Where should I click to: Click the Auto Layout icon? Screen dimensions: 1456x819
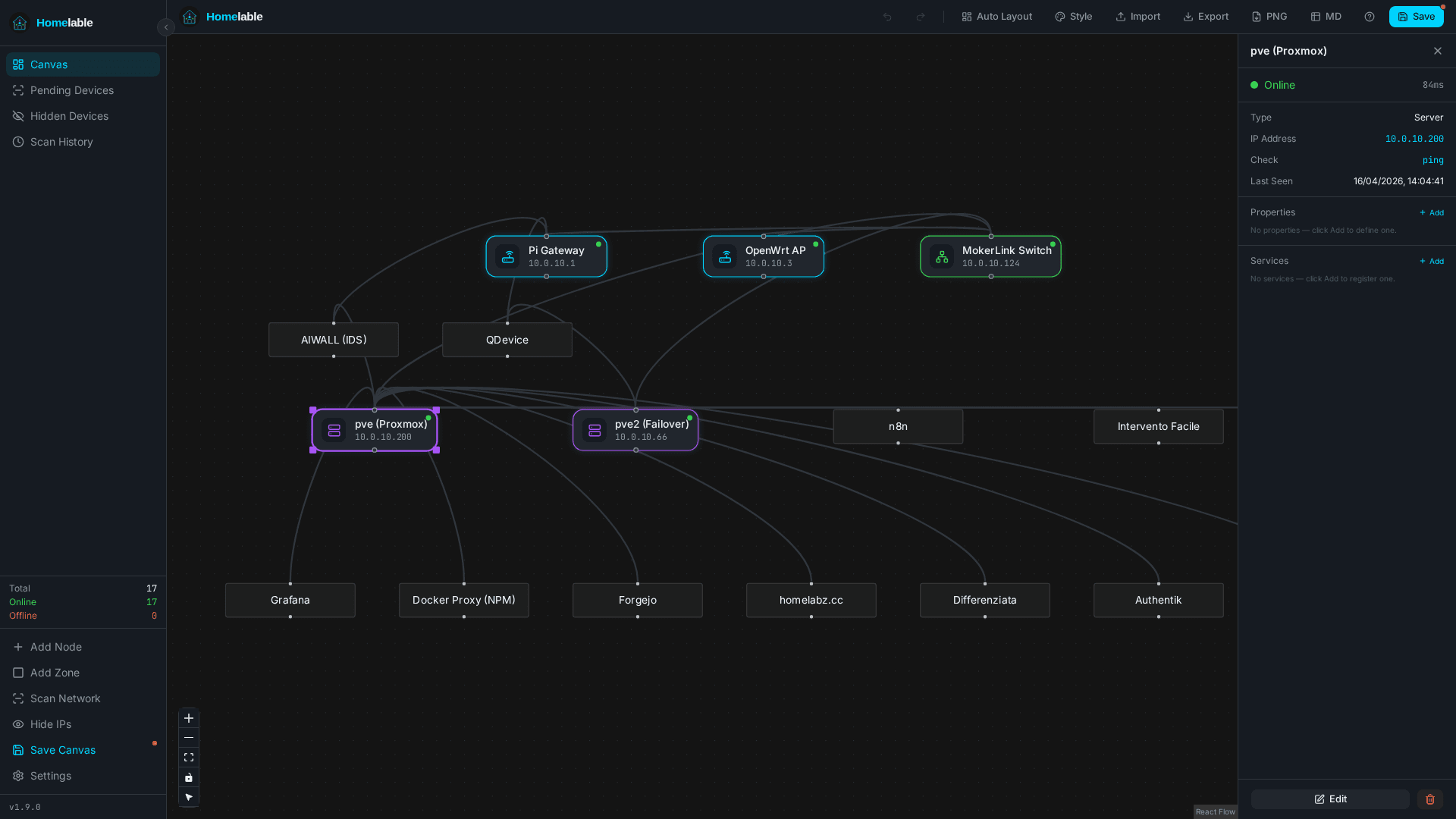(967, 16)
